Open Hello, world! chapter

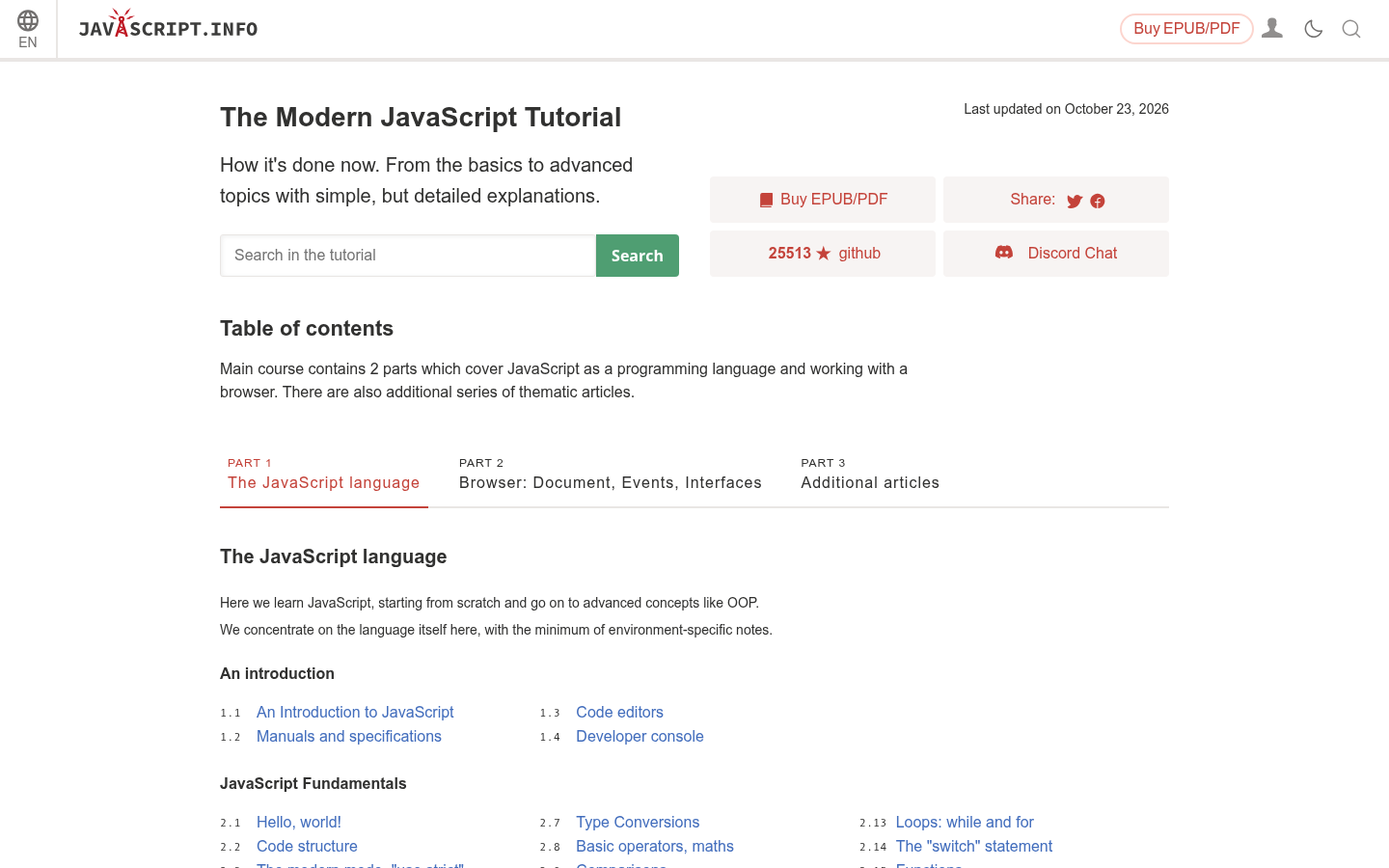[299, 822]
